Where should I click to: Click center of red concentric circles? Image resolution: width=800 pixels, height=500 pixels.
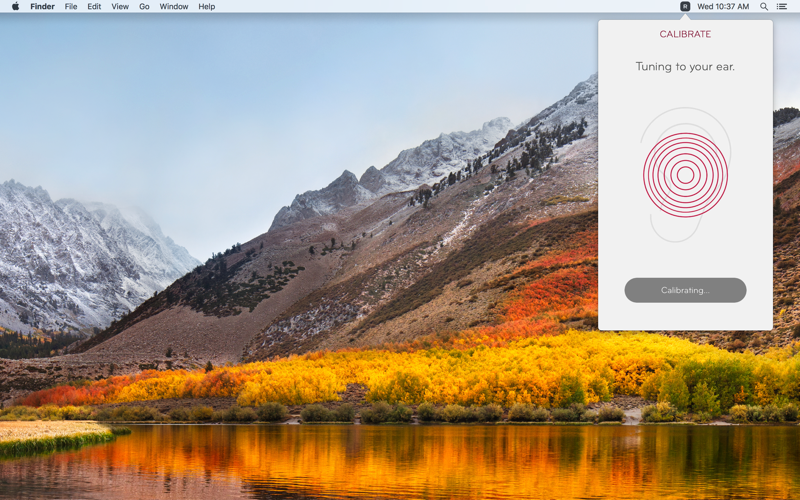[685, 175]
